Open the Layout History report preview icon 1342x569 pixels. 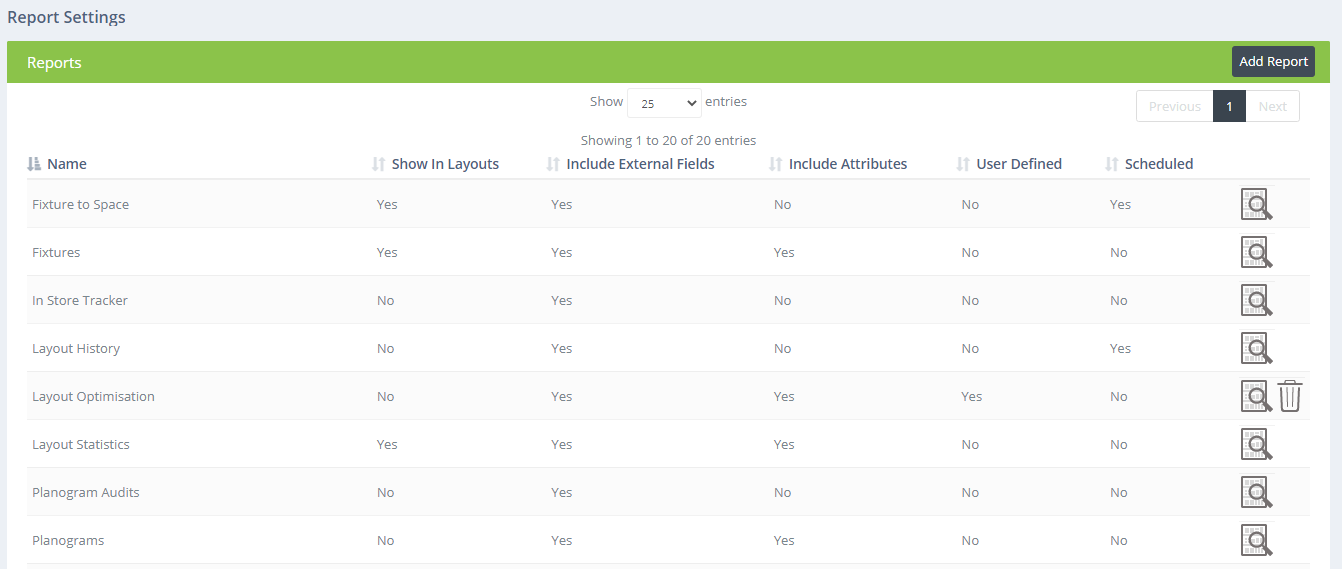[x=1256, y=348]
